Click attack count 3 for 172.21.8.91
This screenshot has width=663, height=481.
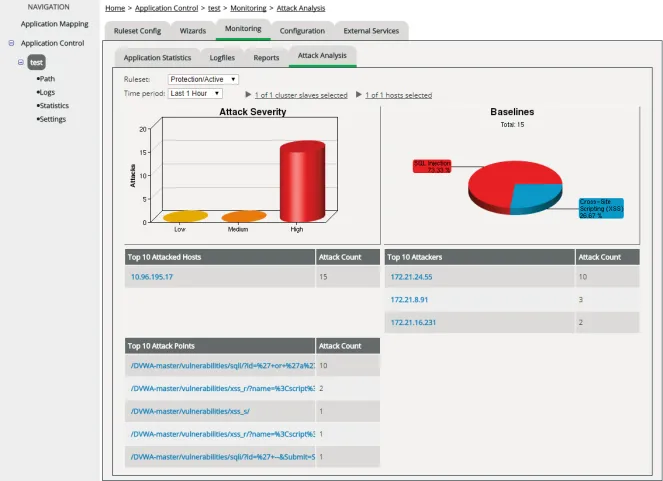(x=581, y=300)
